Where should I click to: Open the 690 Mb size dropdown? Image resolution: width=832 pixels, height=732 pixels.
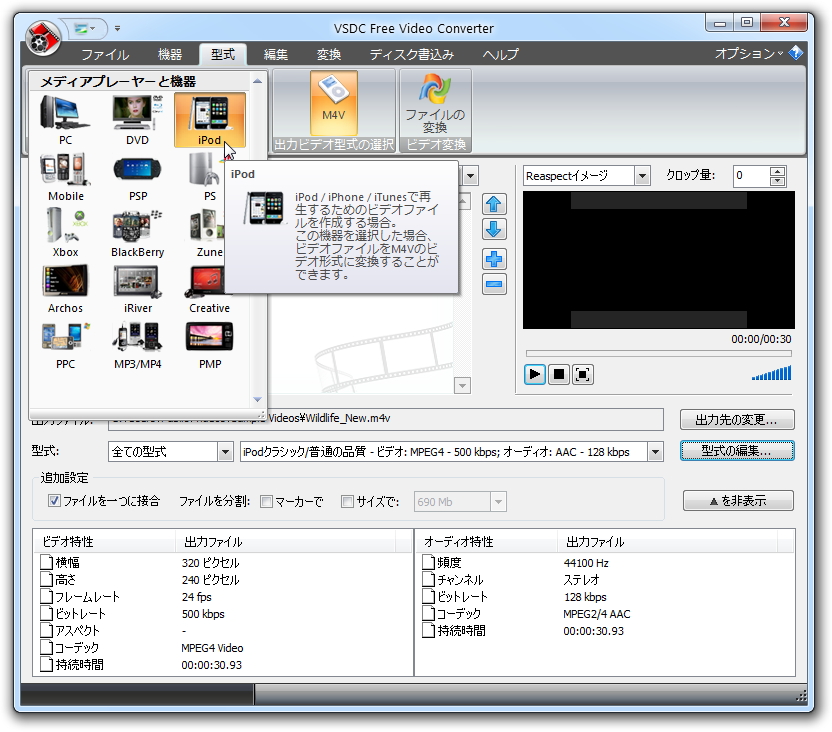498,502
